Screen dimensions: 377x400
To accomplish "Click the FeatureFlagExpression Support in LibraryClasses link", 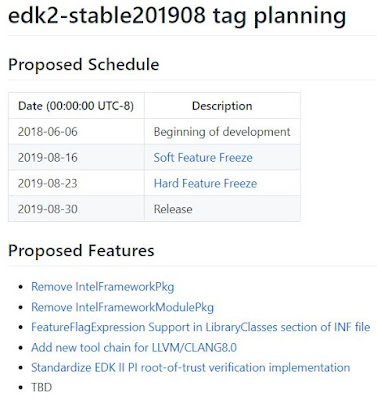I will point(201,327).
